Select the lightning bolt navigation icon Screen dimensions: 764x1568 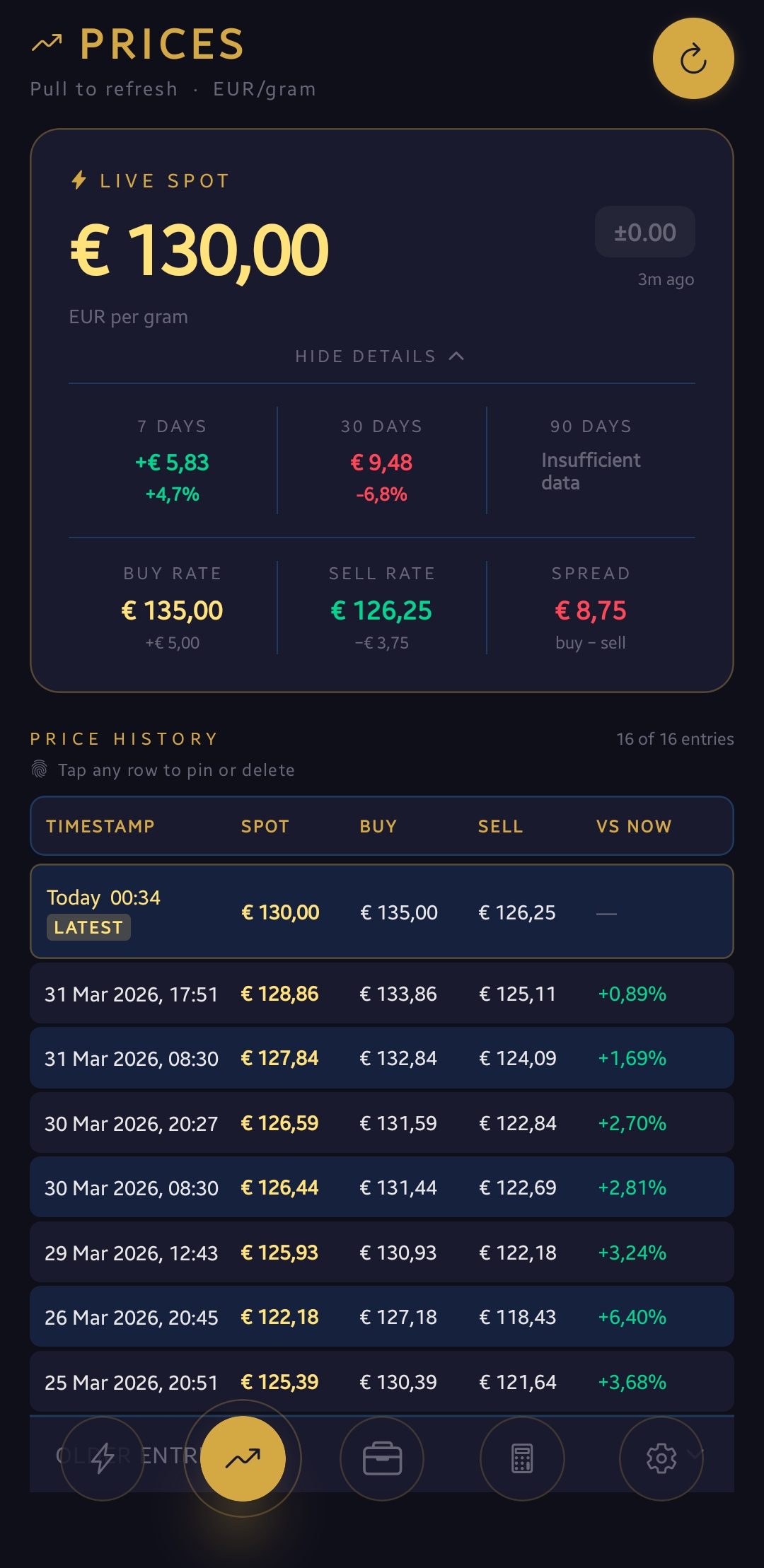coord(103,1458)
